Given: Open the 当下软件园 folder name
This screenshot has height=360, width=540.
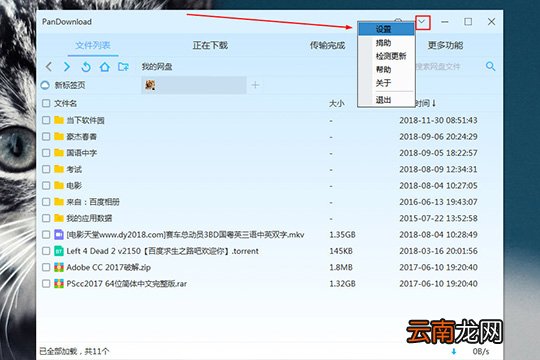Looking at the screenshot, I should pos(85,120).
